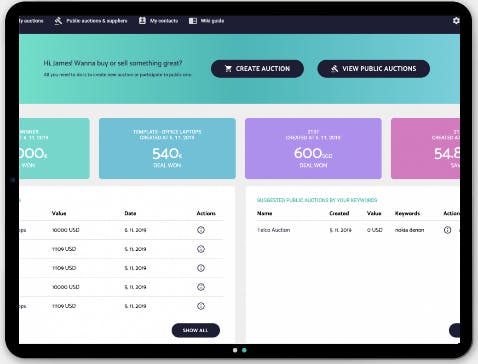This screenshot has width=478, height=364.
Task: Switch to the white carousel page dot
Action: 235,350
